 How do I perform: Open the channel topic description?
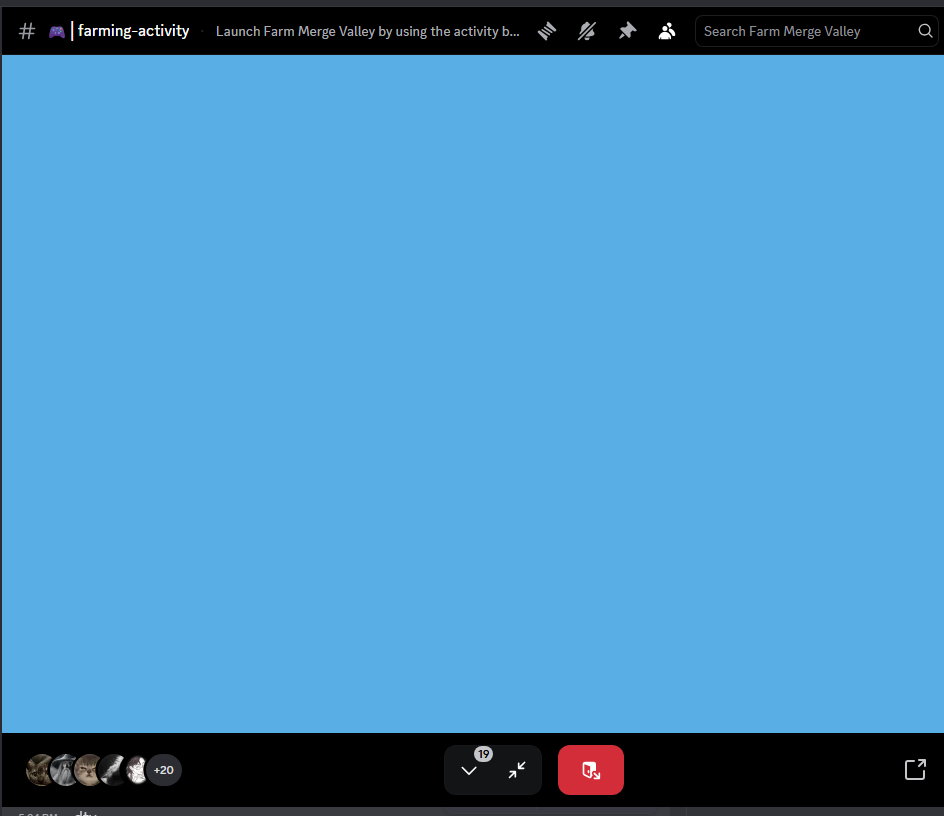pyautogui.click(x=367, y=31)
